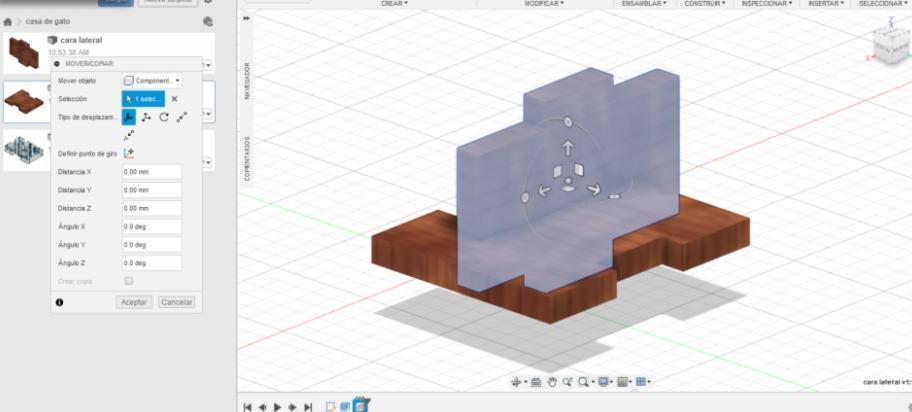
Task: Select the free move displacement type icon
Action: click(x=129, y=117)
